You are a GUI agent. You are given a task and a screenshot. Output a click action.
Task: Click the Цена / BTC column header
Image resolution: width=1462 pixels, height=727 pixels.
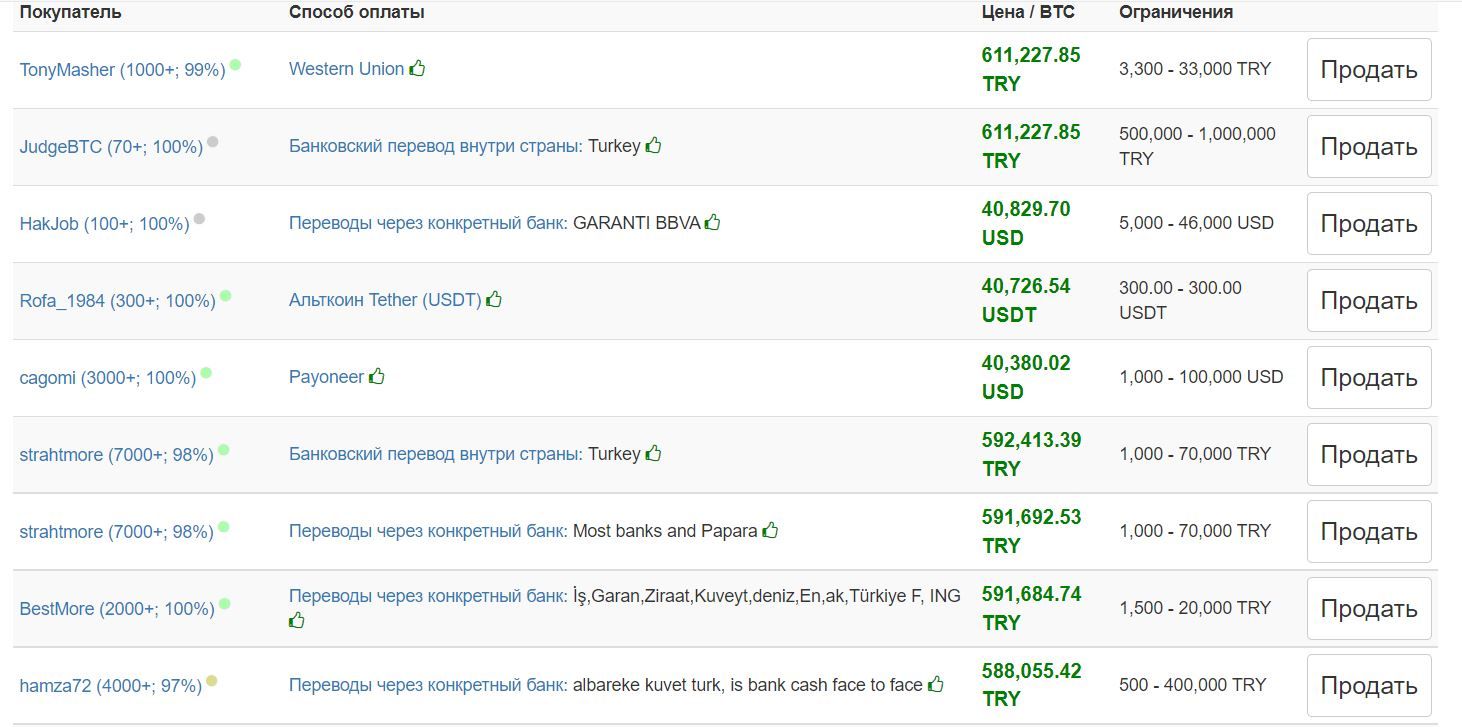click(1028, 12)
